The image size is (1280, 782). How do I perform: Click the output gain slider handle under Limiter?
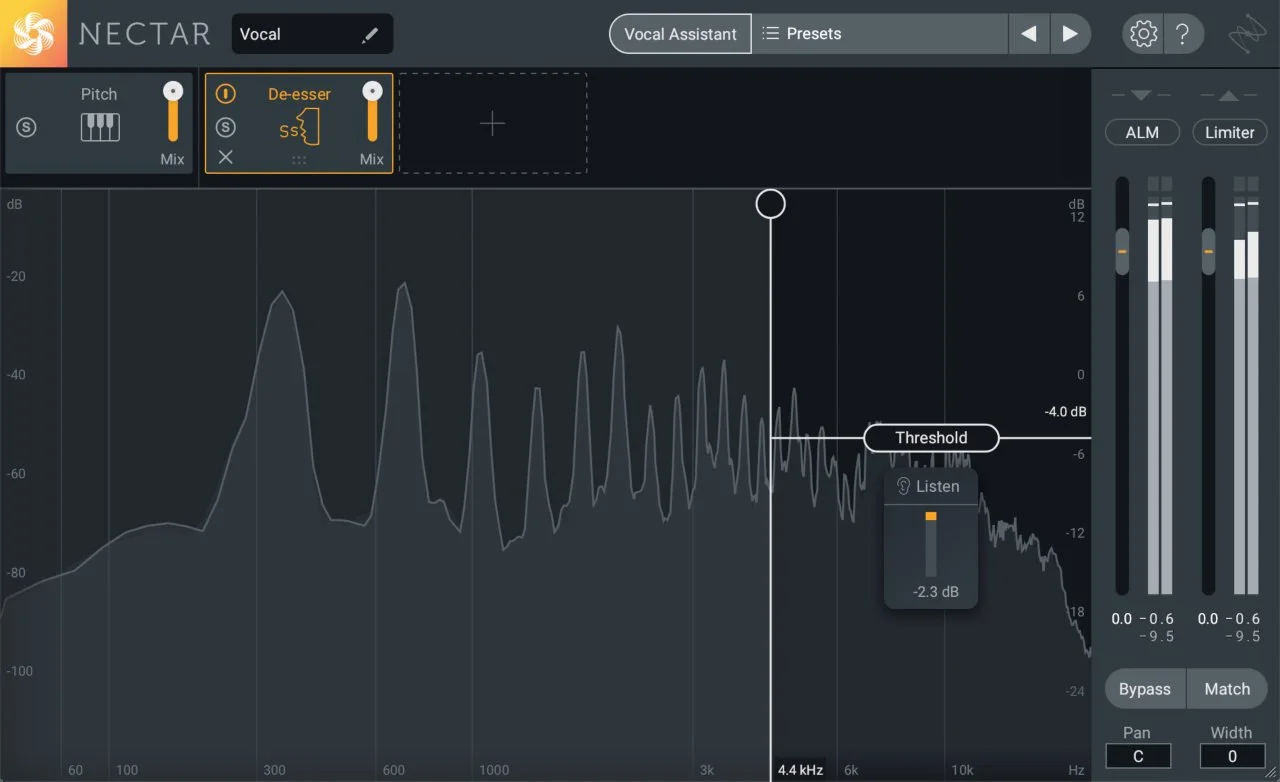(1209, 251)
